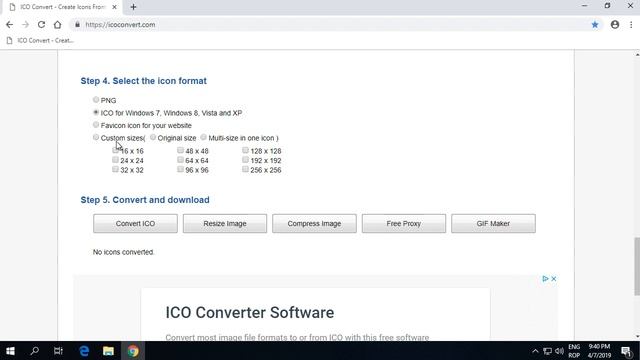
Task: Check the 128 x 128 size box
Action: (x=245, y=150)
